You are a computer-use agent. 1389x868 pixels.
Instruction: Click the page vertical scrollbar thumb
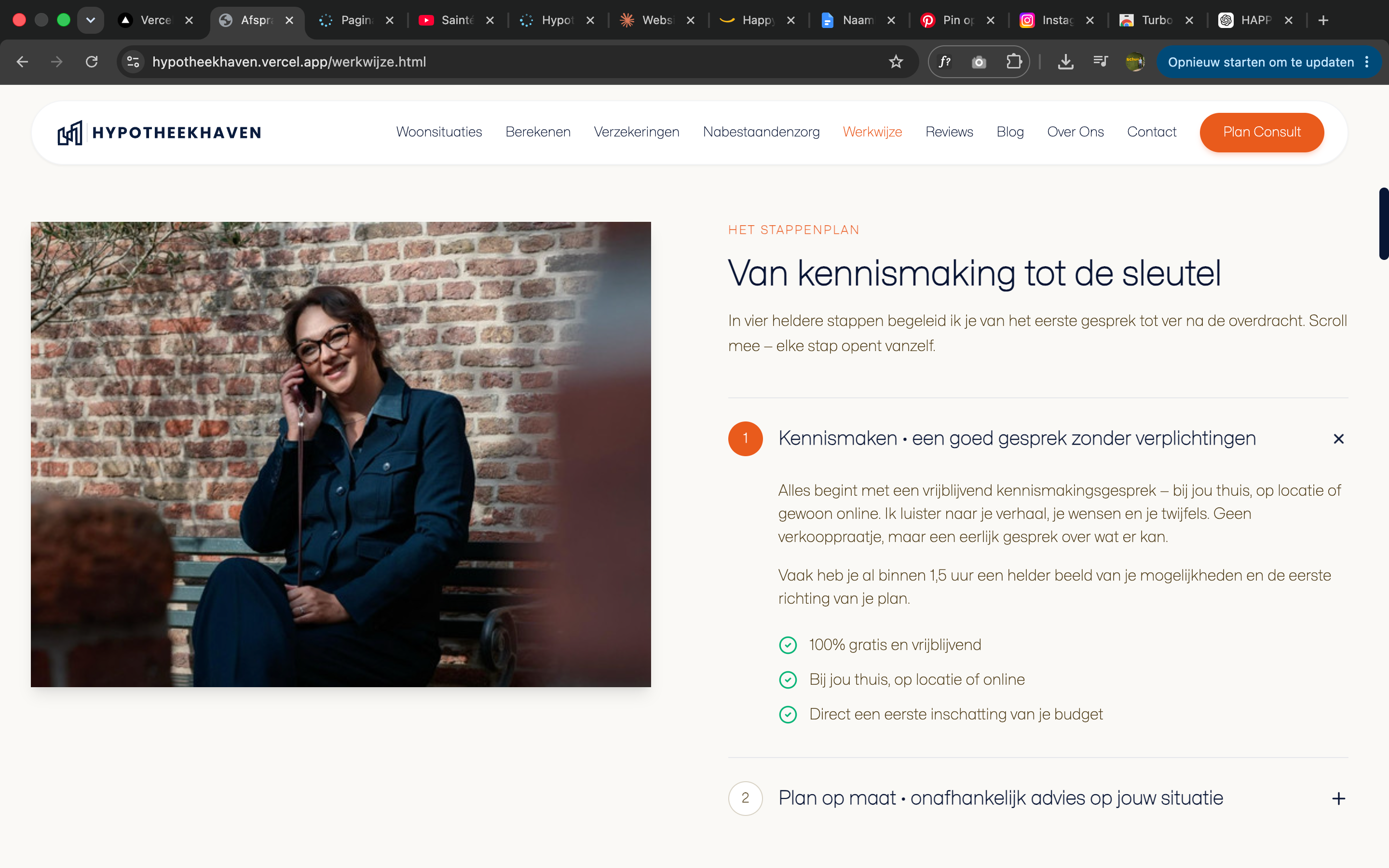(x=1383, y=224)
